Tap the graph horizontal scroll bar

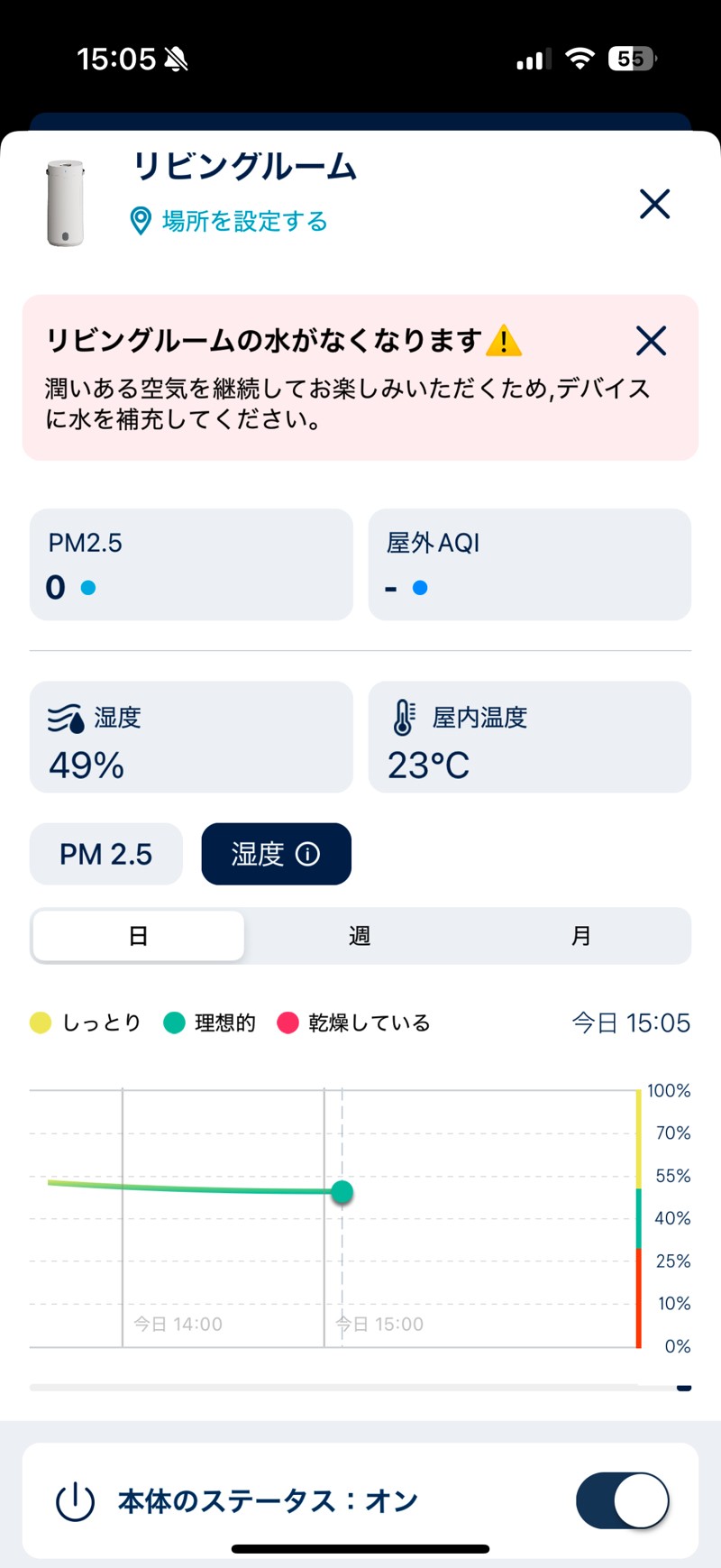360,1388
